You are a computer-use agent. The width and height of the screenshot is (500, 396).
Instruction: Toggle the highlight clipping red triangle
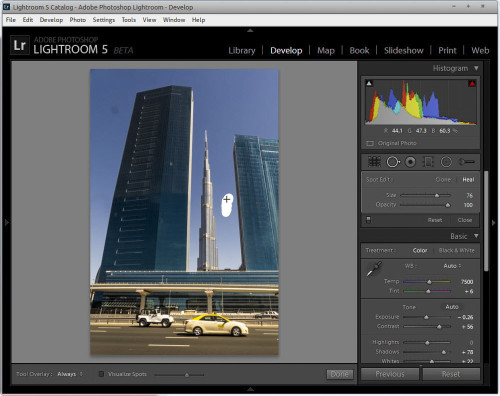pos(472,83)
